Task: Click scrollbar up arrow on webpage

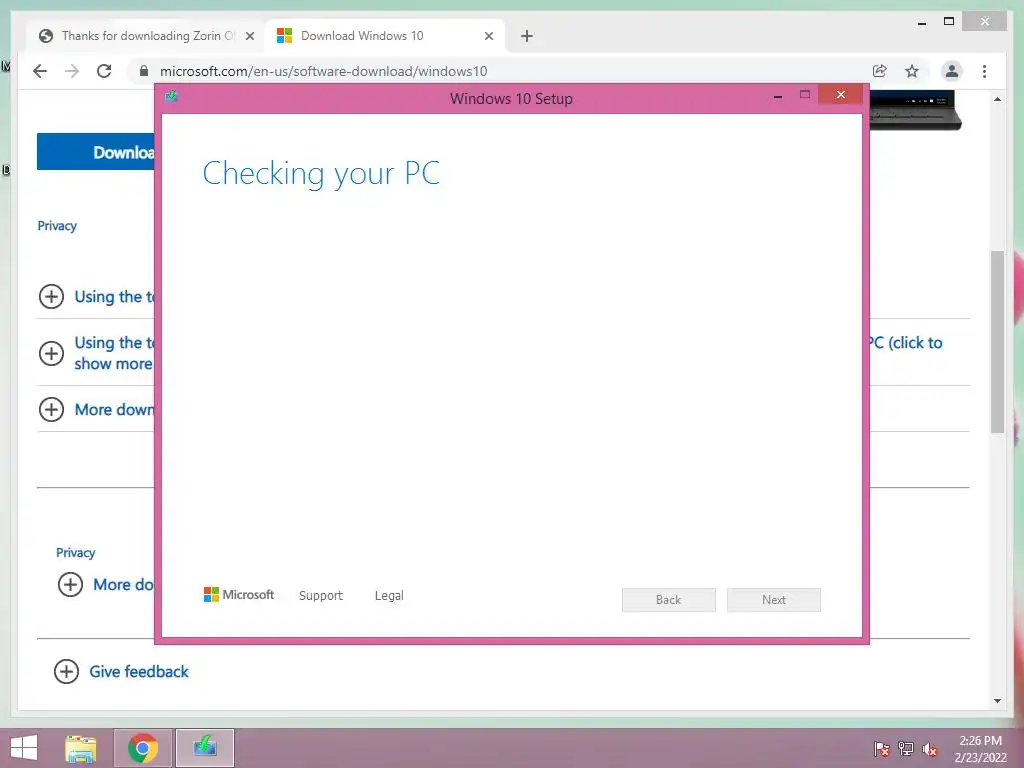Action: 997,99
